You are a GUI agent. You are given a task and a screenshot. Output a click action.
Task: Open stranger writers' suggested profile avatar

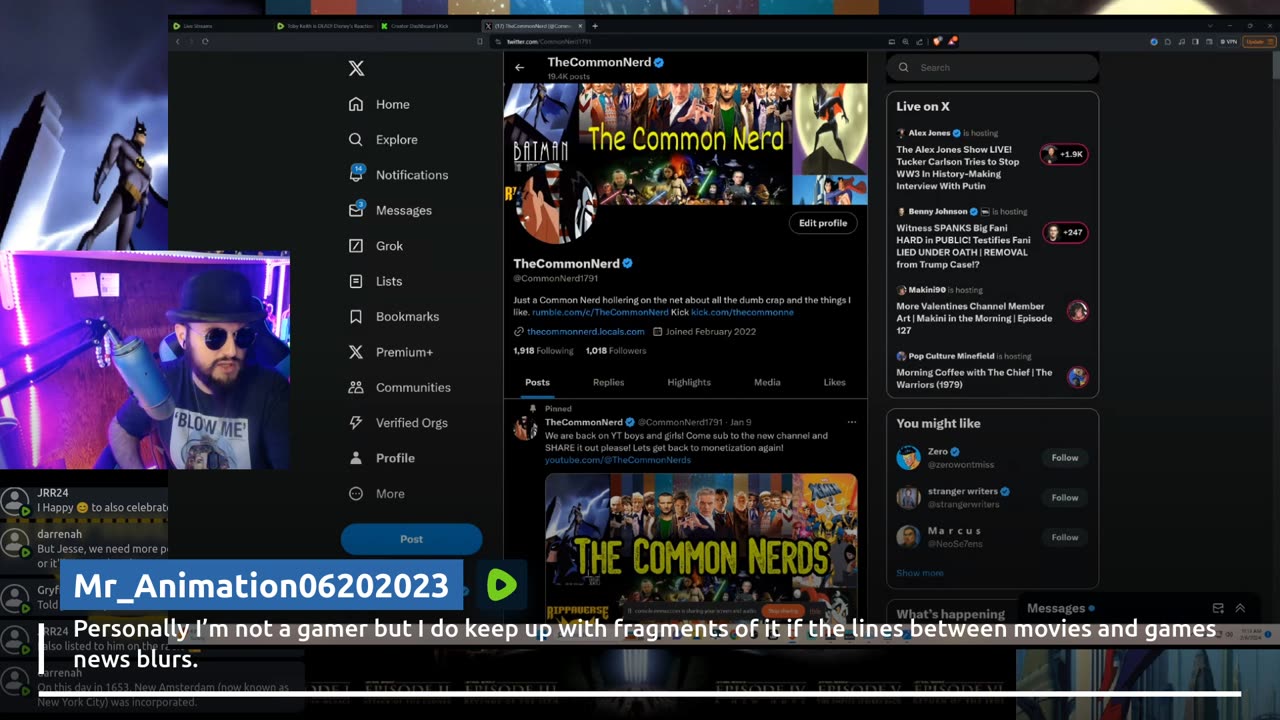[x=908, y=498]
